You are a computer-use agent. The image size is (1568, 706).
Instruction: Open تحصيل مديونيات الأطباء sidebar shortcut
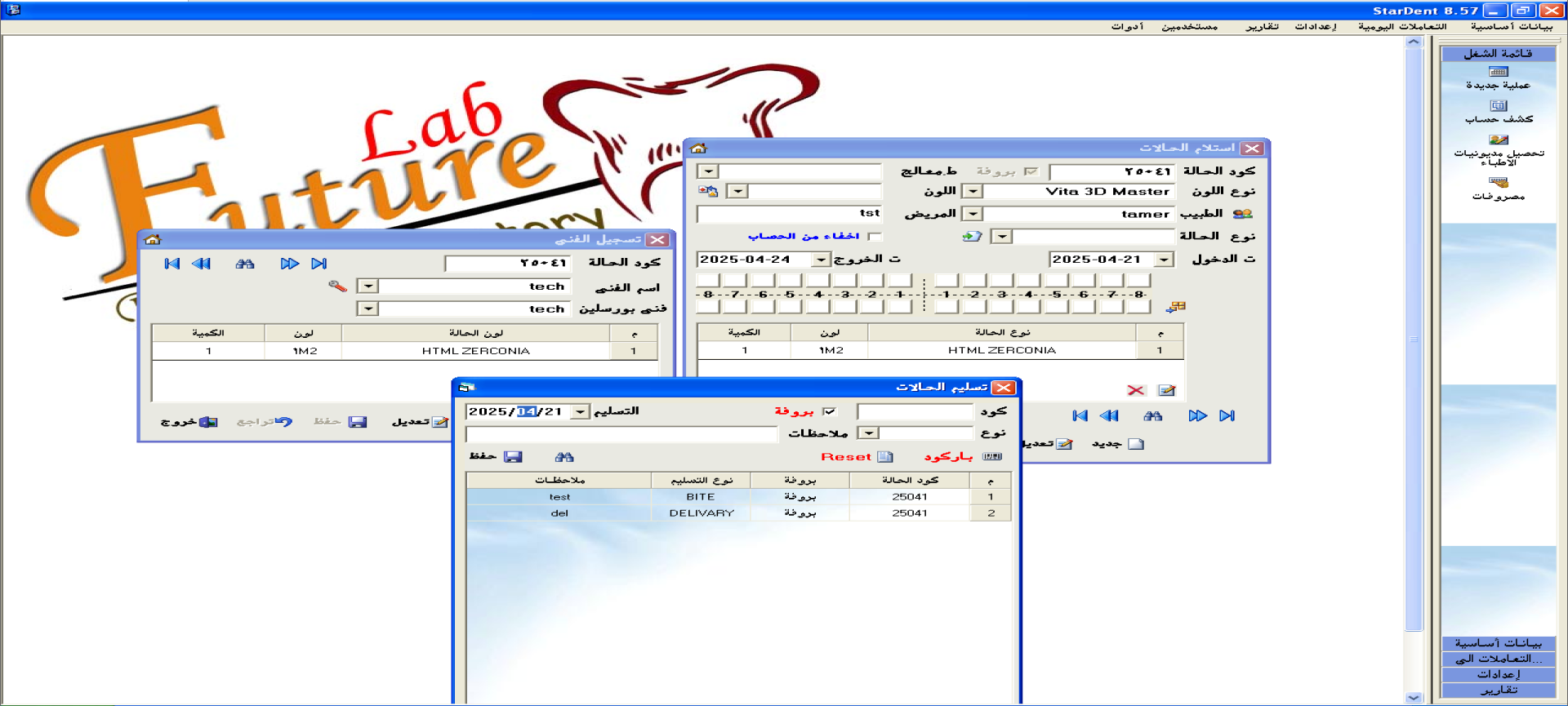1498,151
